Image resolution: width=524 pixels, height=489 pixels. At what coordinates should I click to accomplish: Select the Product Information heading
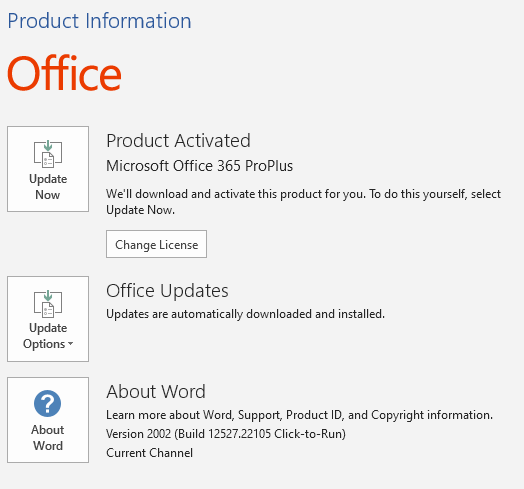pyautogui.click(x=99, y=21)
